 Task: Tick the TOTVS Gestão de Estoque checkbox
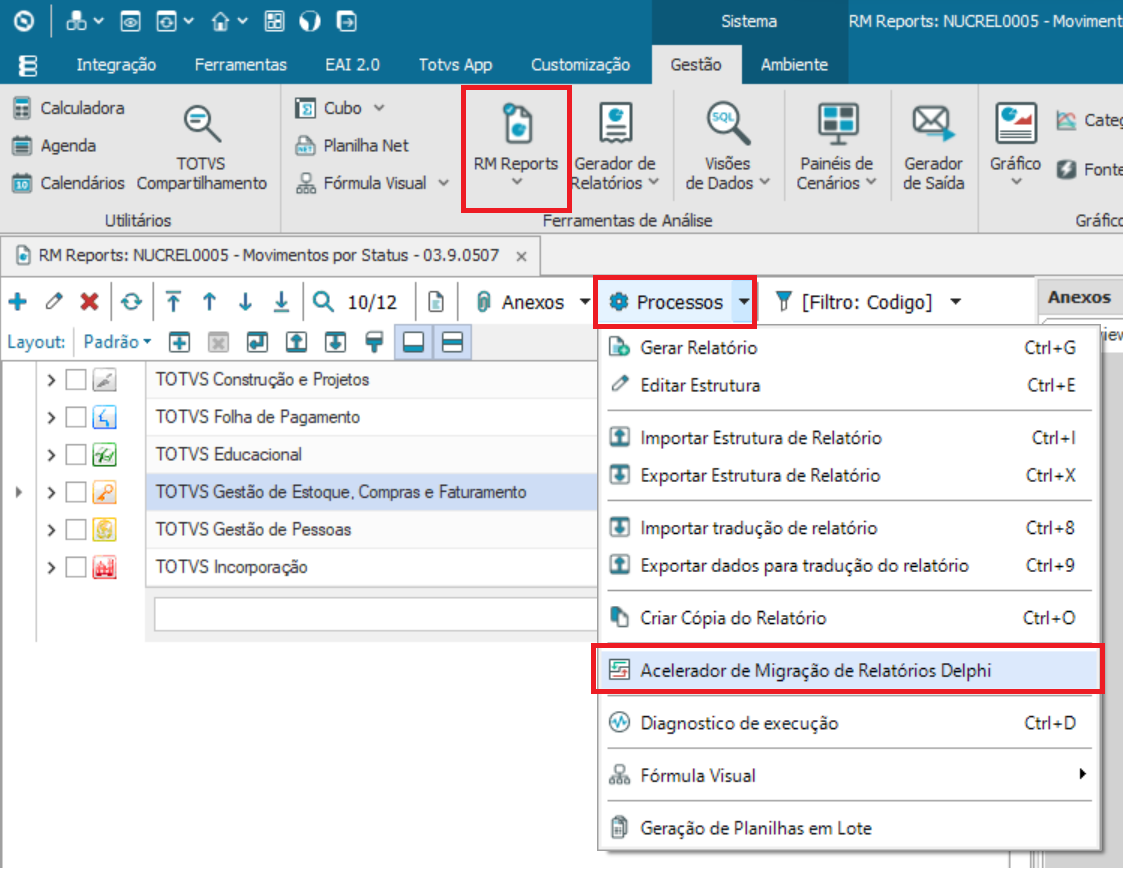pyautogui.click(x=75, y=492)
